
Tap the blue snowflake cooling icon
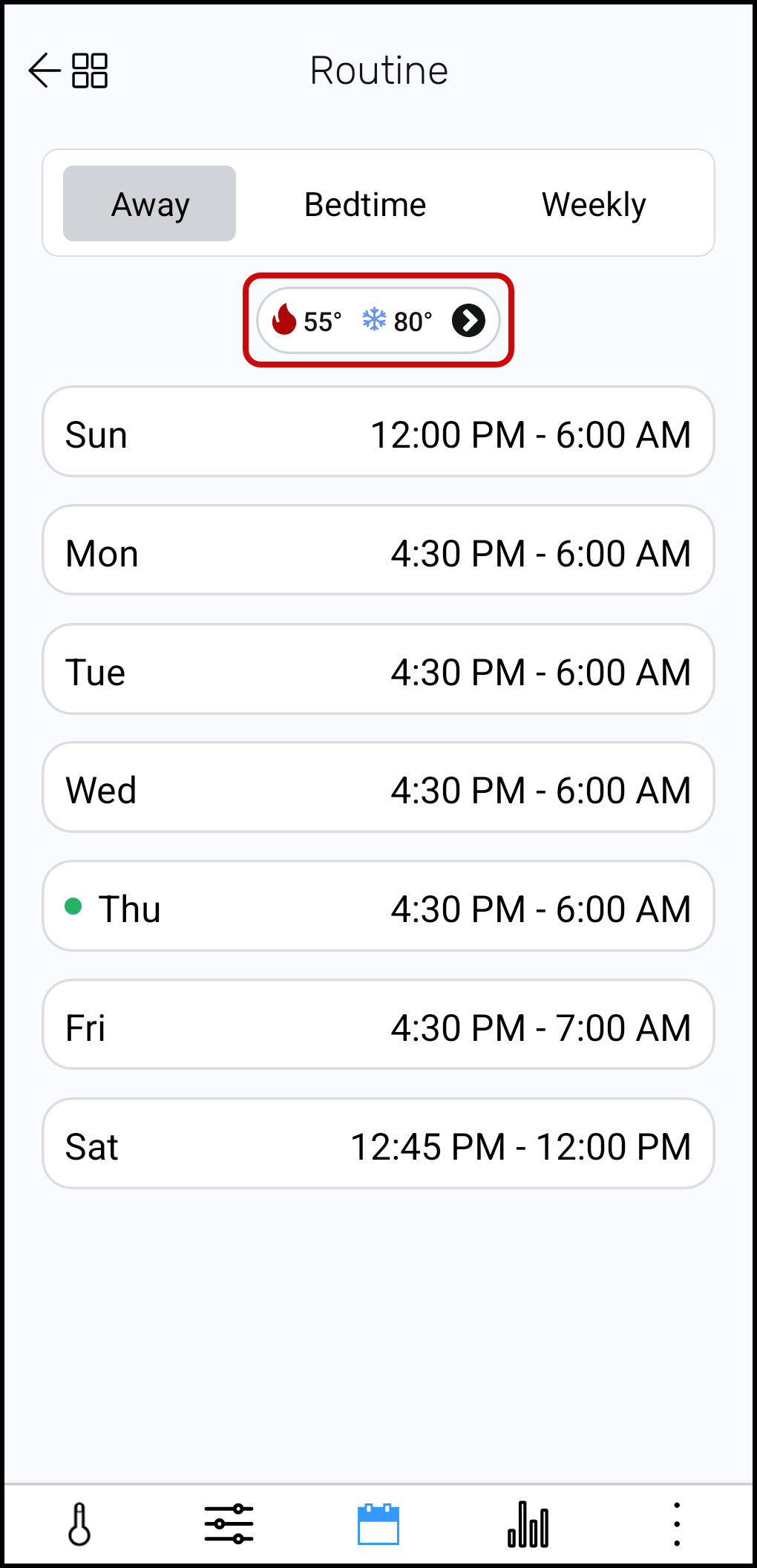(x=374, y=320)
